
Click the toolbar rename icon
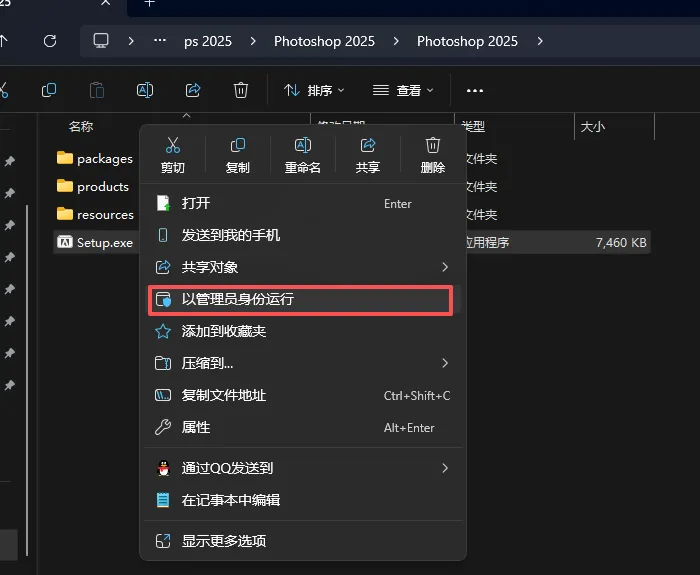click(x=145, y=90)
